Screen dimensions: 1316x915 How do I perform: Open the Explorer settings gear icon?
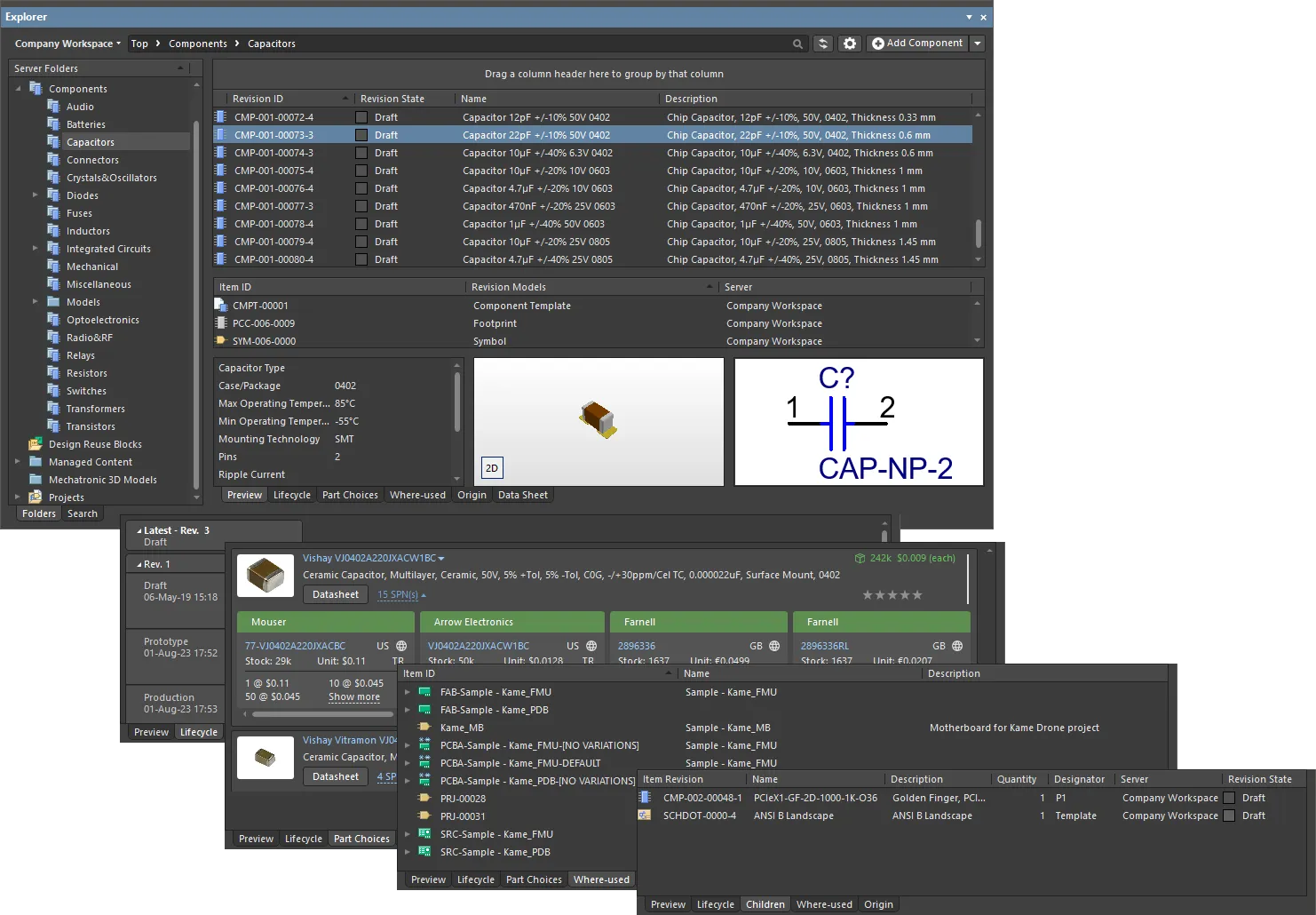850,43
